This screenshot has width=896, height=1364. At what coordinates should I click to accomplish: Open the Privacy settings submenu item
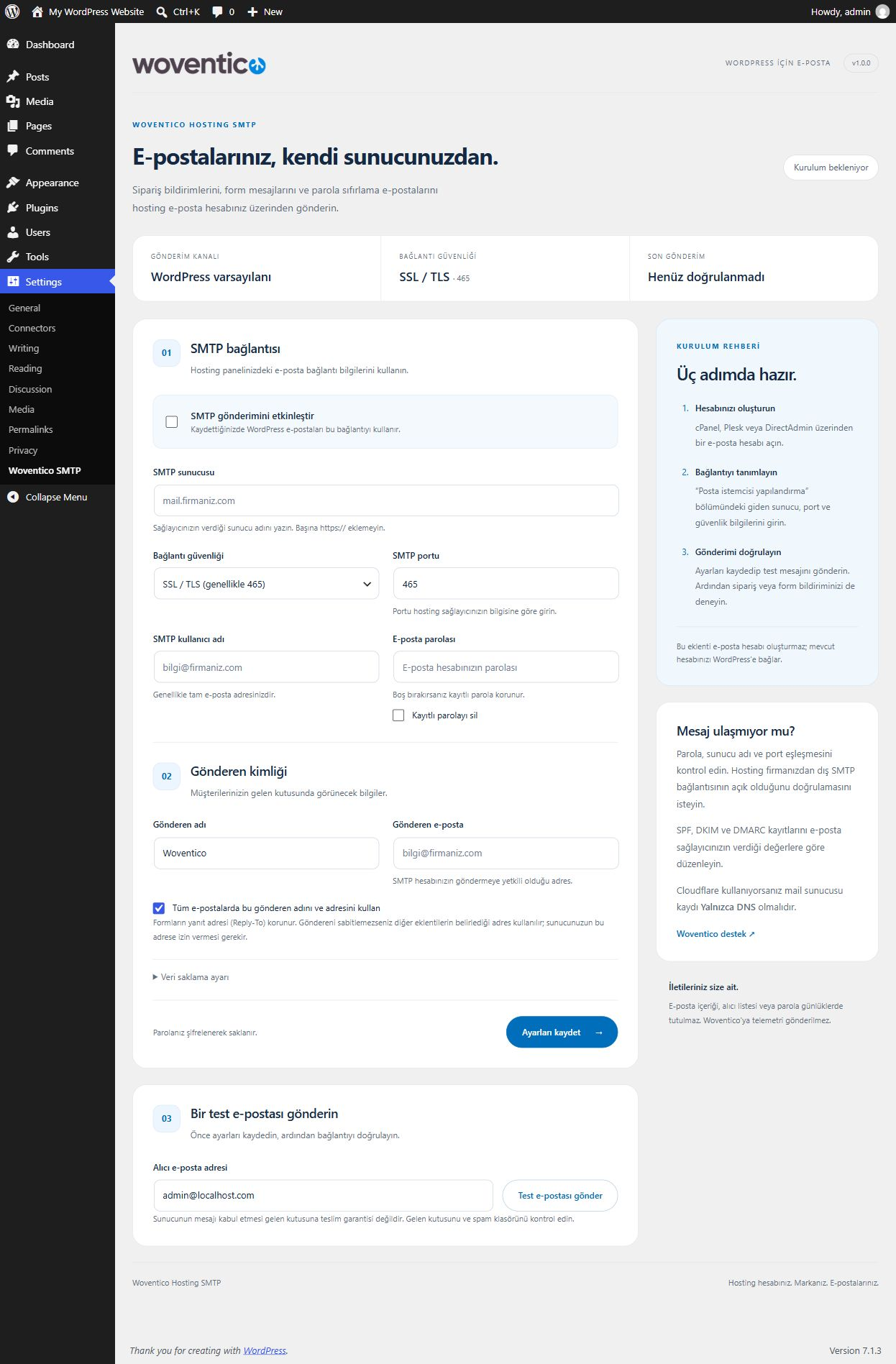click(23, 450)
